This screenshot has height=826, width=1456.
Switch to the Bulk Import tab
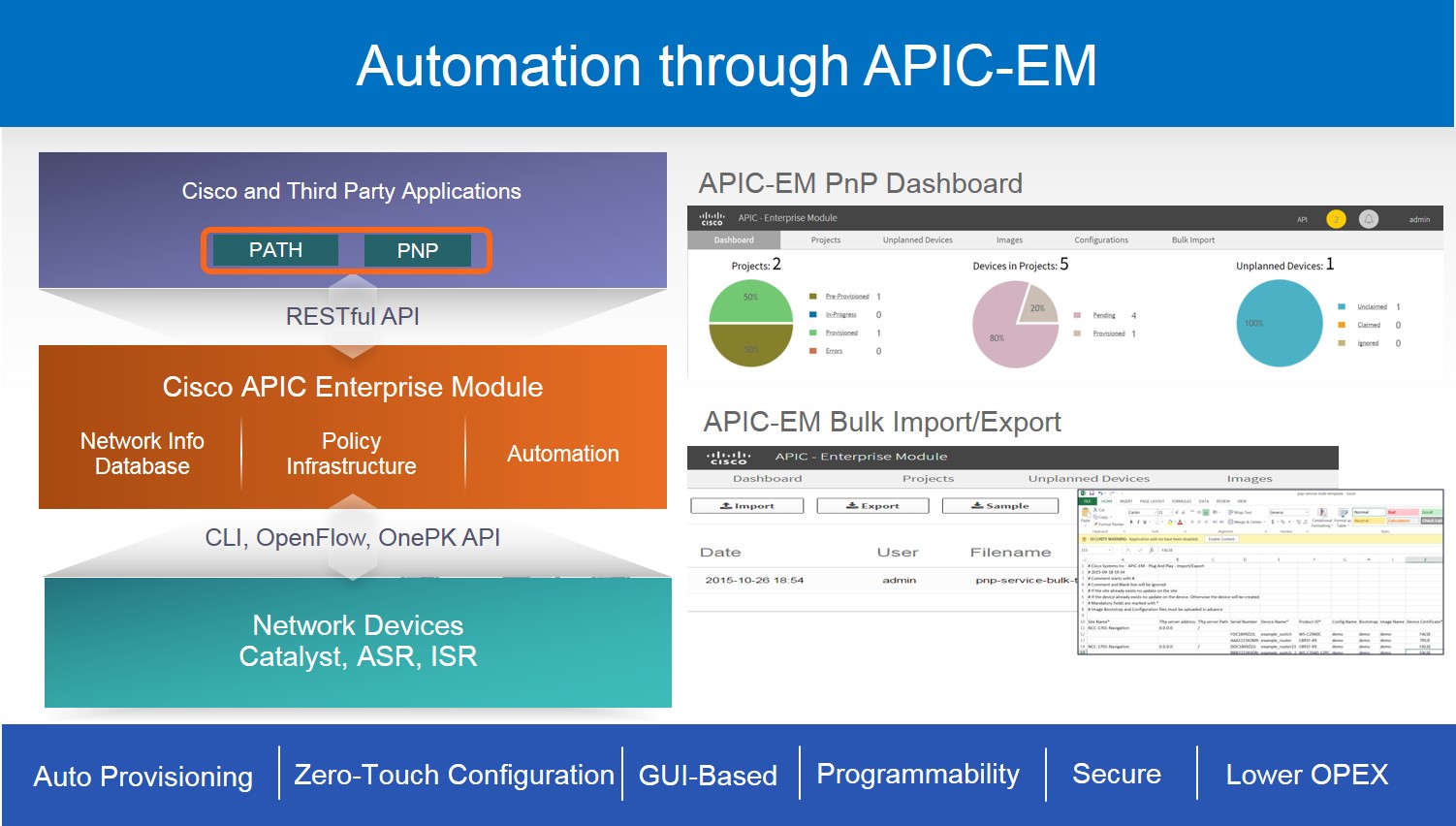(x=1192, y=240)
